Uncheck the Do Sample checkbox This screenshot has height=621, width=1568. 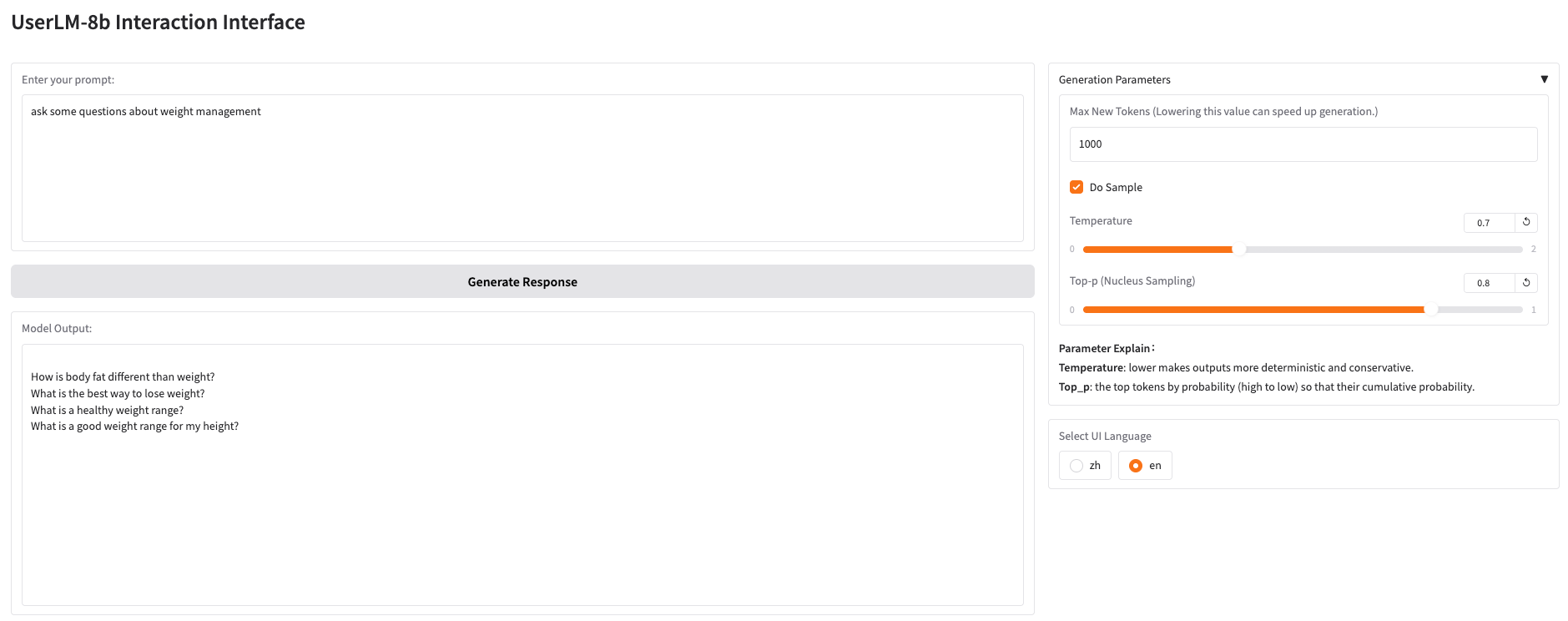point(1076,187)
